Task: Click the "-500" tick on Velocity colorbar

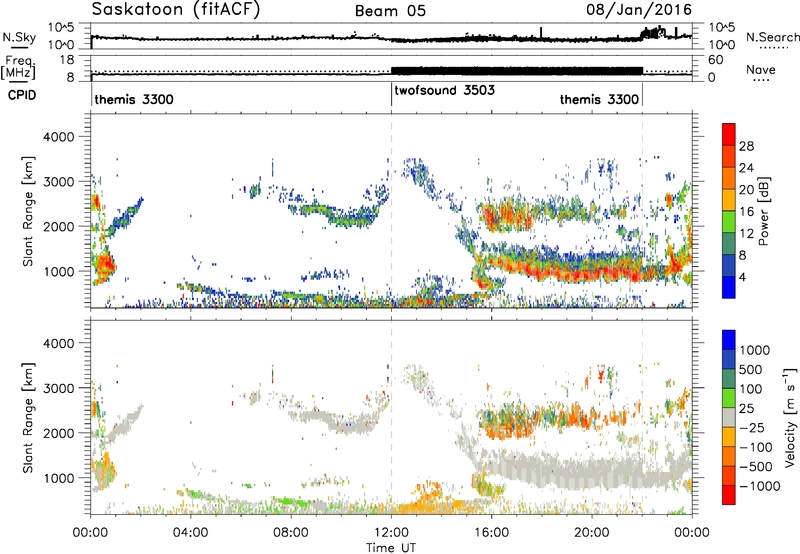Action: (756, 467)
